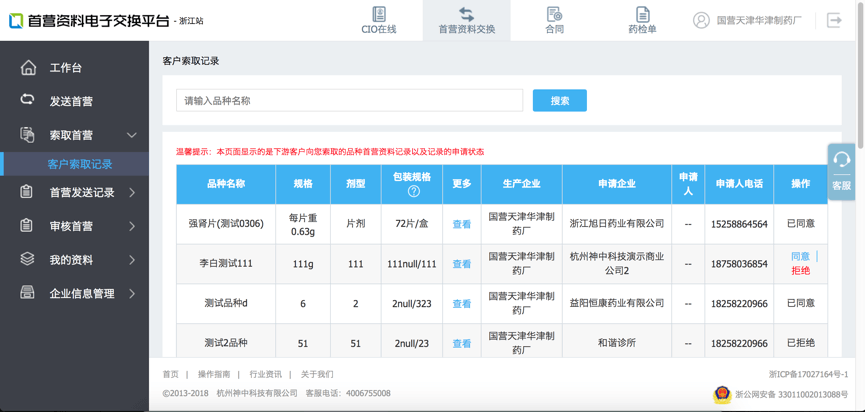Click the 浙江旭日药业有限公司 cell
Image resolution: width=865 pixels, height=412 pixels.
[x=617, y=224]
